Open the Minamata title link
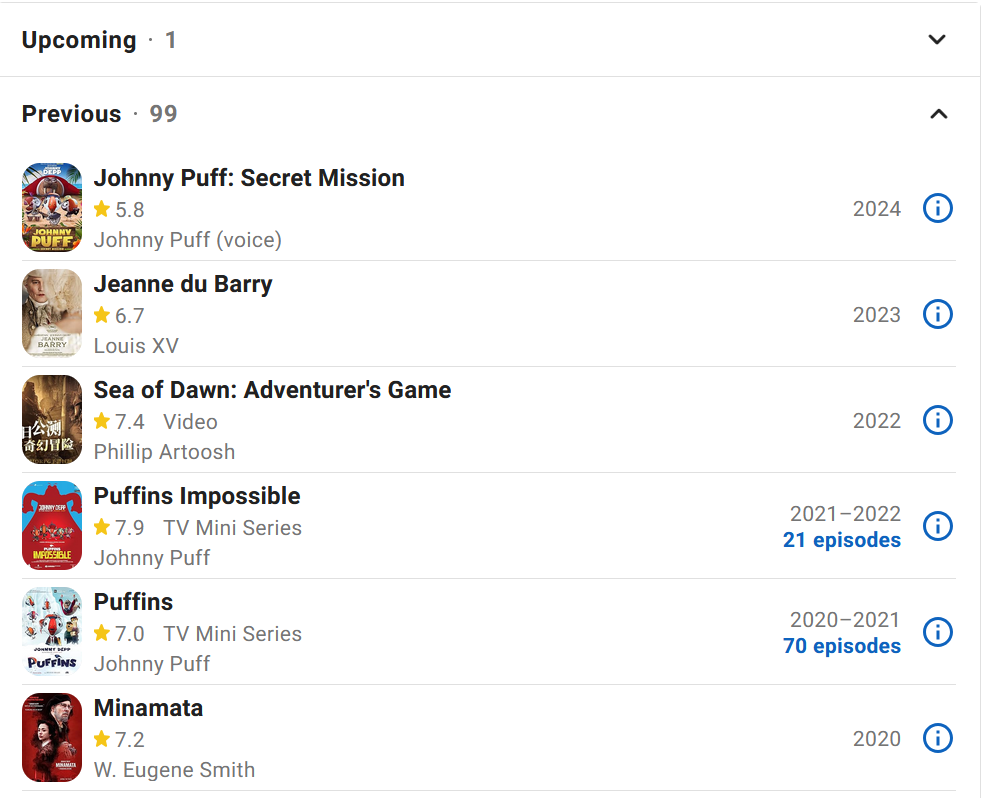Viewport: 989px width, 798px height. 148,708
